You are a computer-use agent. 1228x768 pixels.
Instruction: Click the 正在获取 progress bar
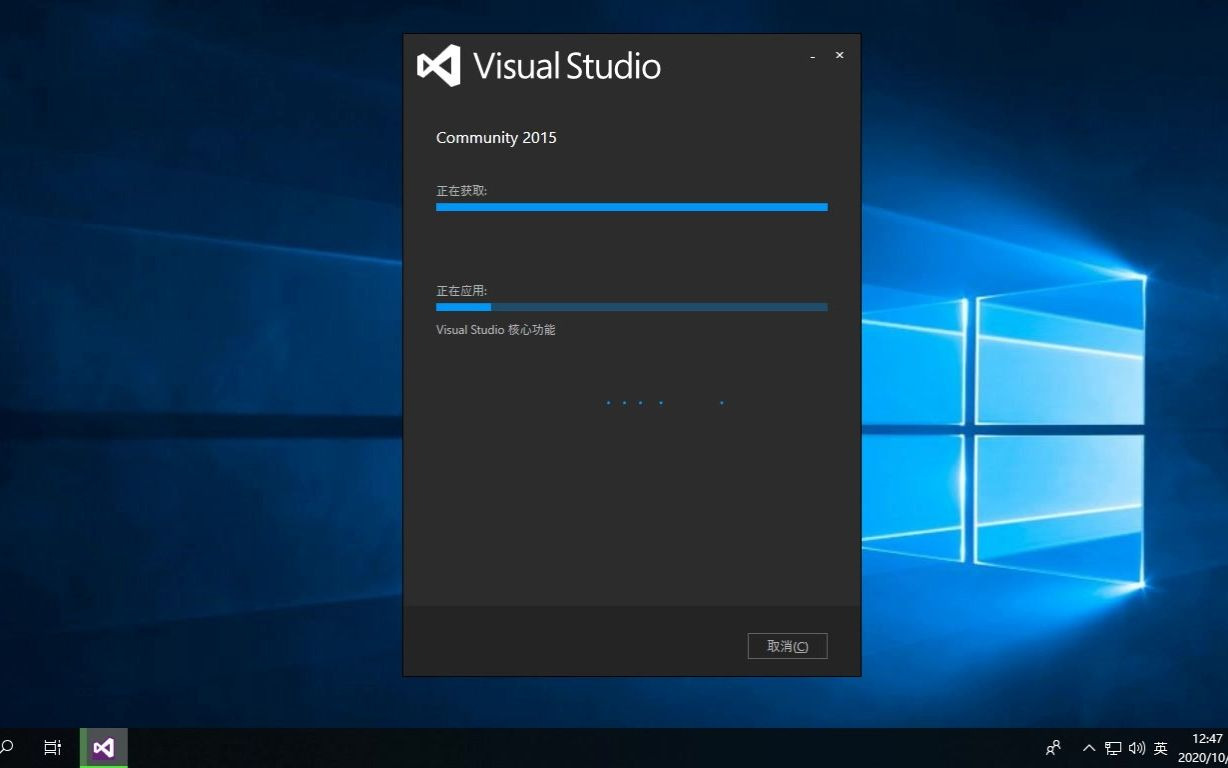click(631, 207)
